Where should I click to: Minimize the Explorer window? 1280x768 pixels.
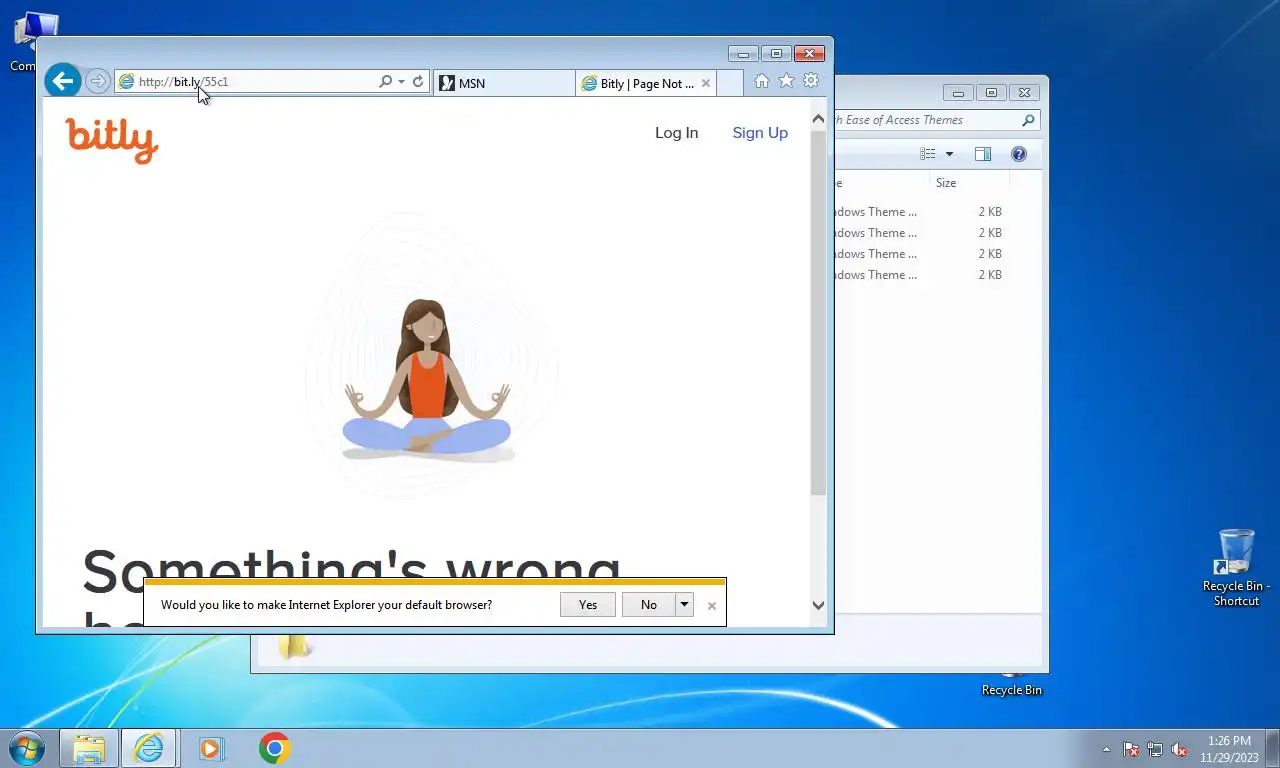(x=958, y=93)
